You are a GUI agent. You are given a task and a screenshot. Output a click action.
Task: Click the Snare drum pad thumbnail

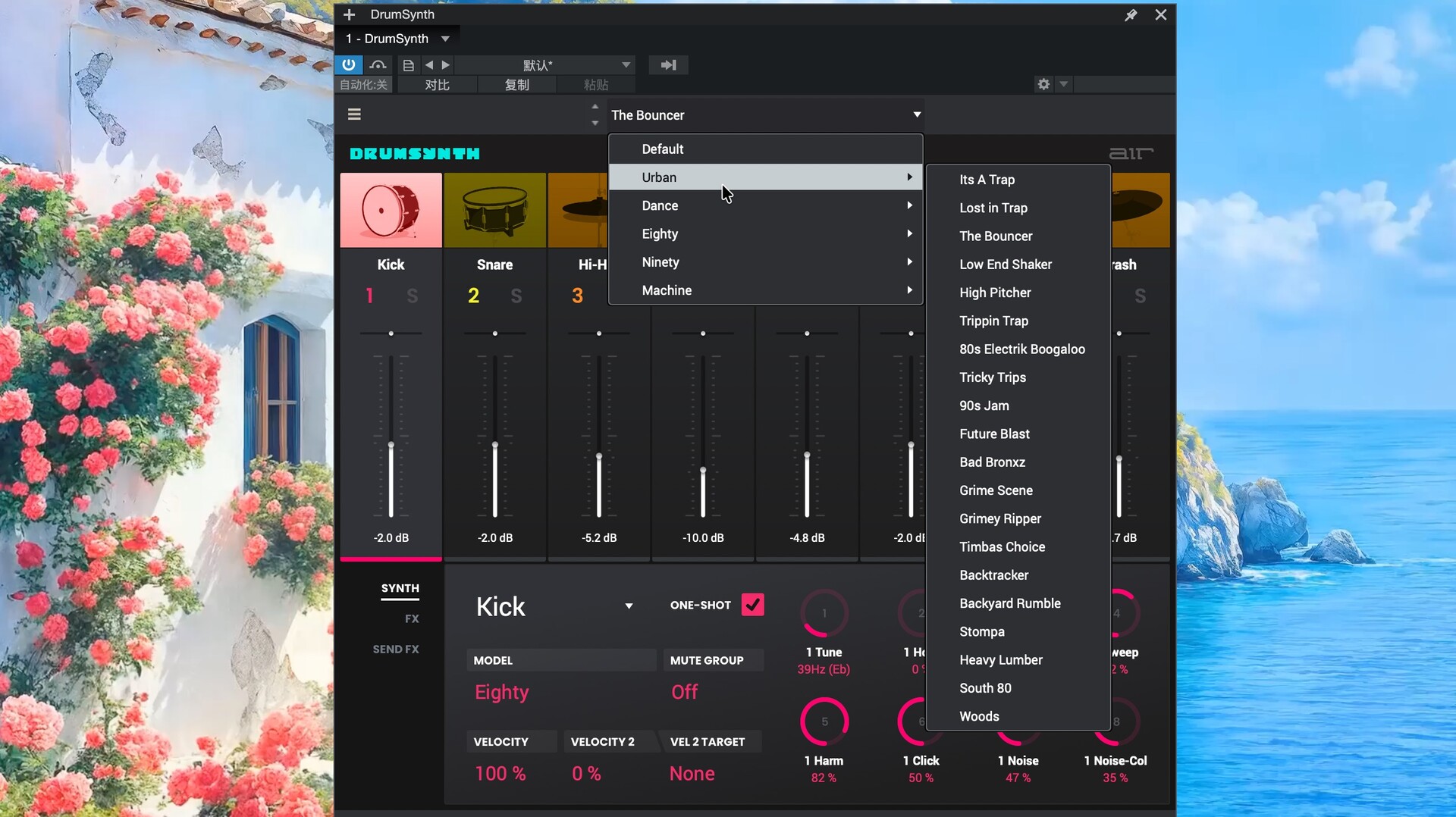[x=494, y=210]
